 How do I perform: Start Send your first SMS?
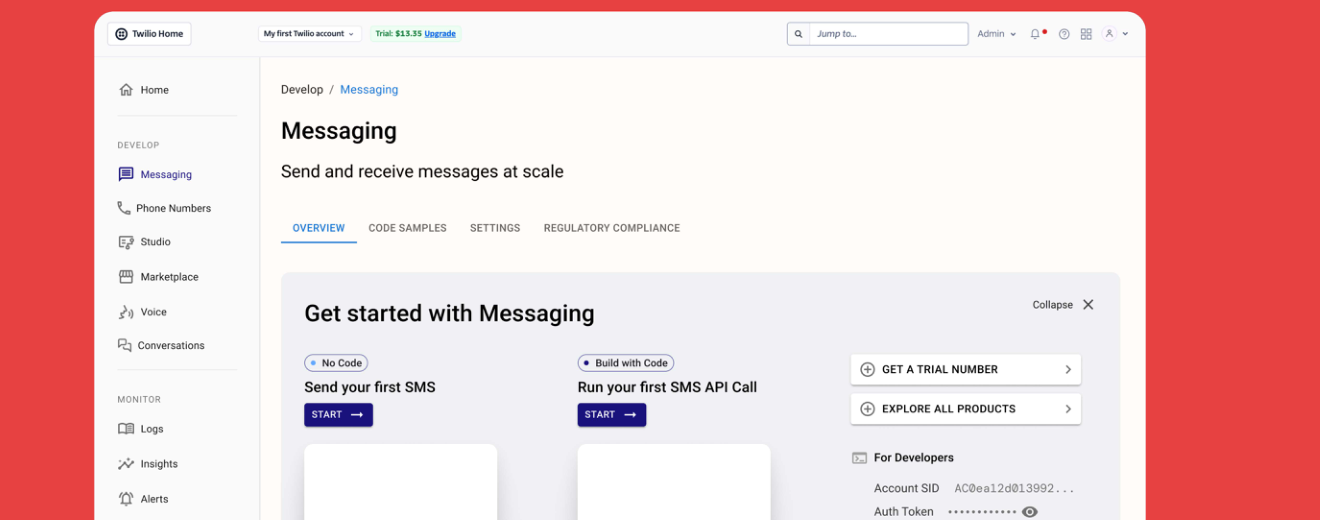338,415
